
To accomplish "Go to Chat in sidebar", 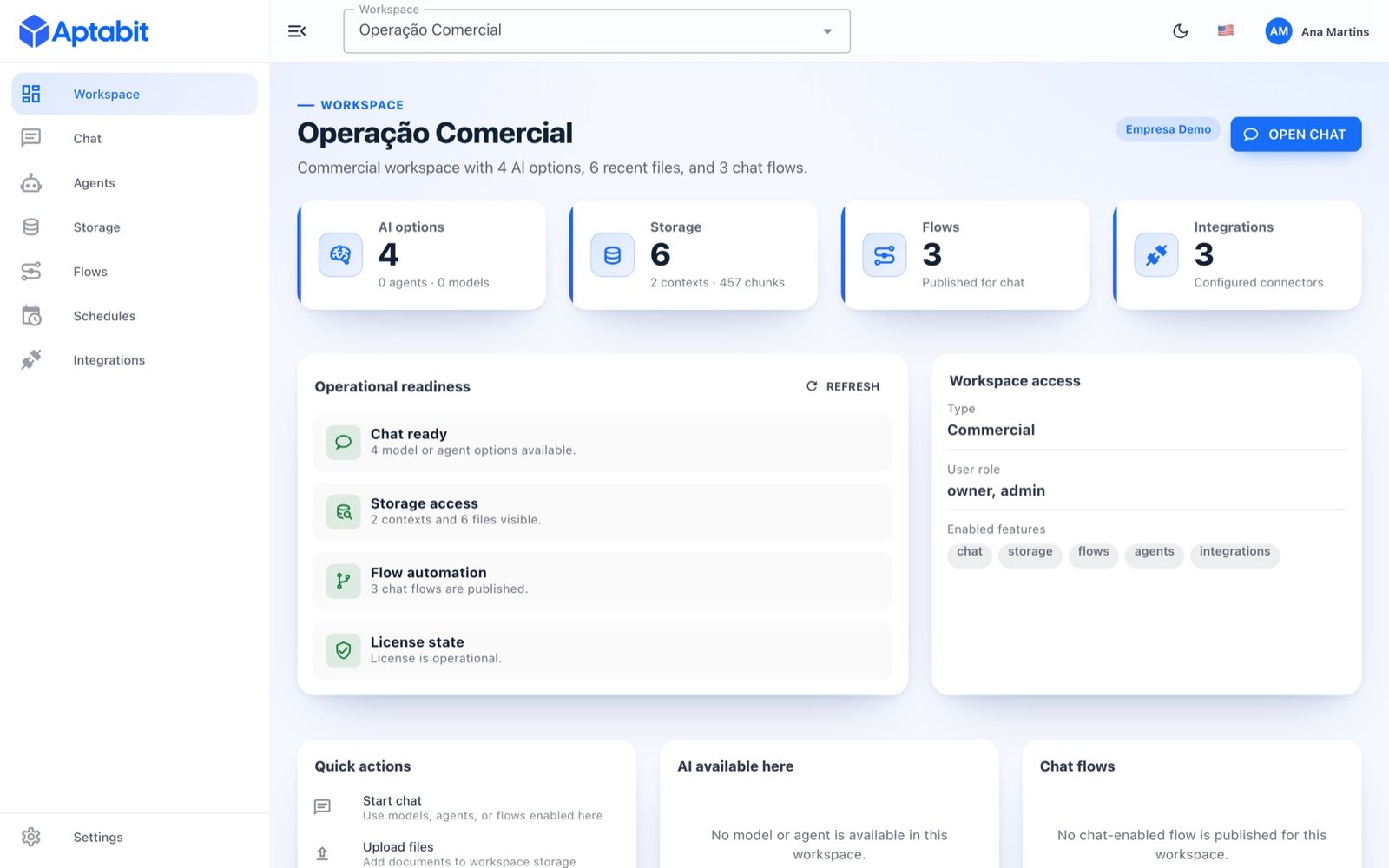I will pyautogui.click(x=135, y=138).
